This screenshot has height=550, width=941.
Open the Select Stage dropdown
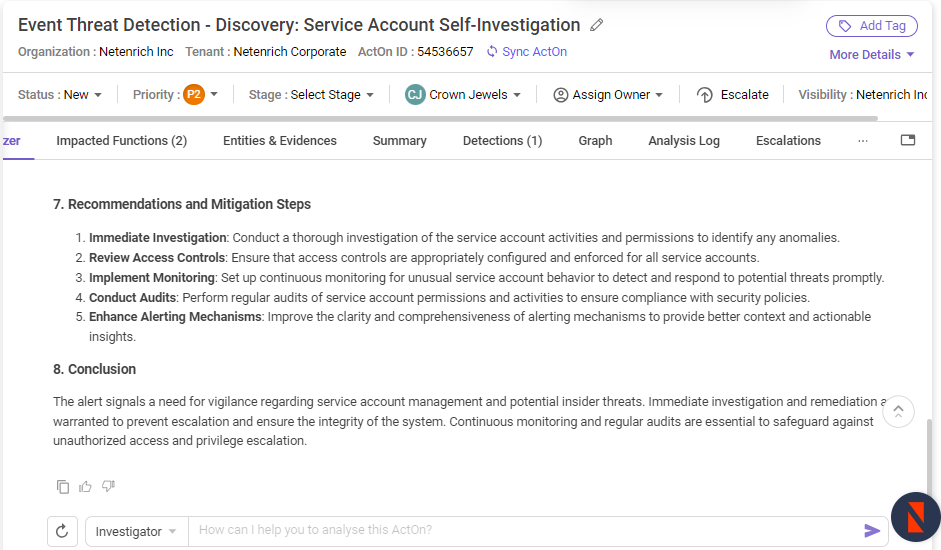point(311,95)
